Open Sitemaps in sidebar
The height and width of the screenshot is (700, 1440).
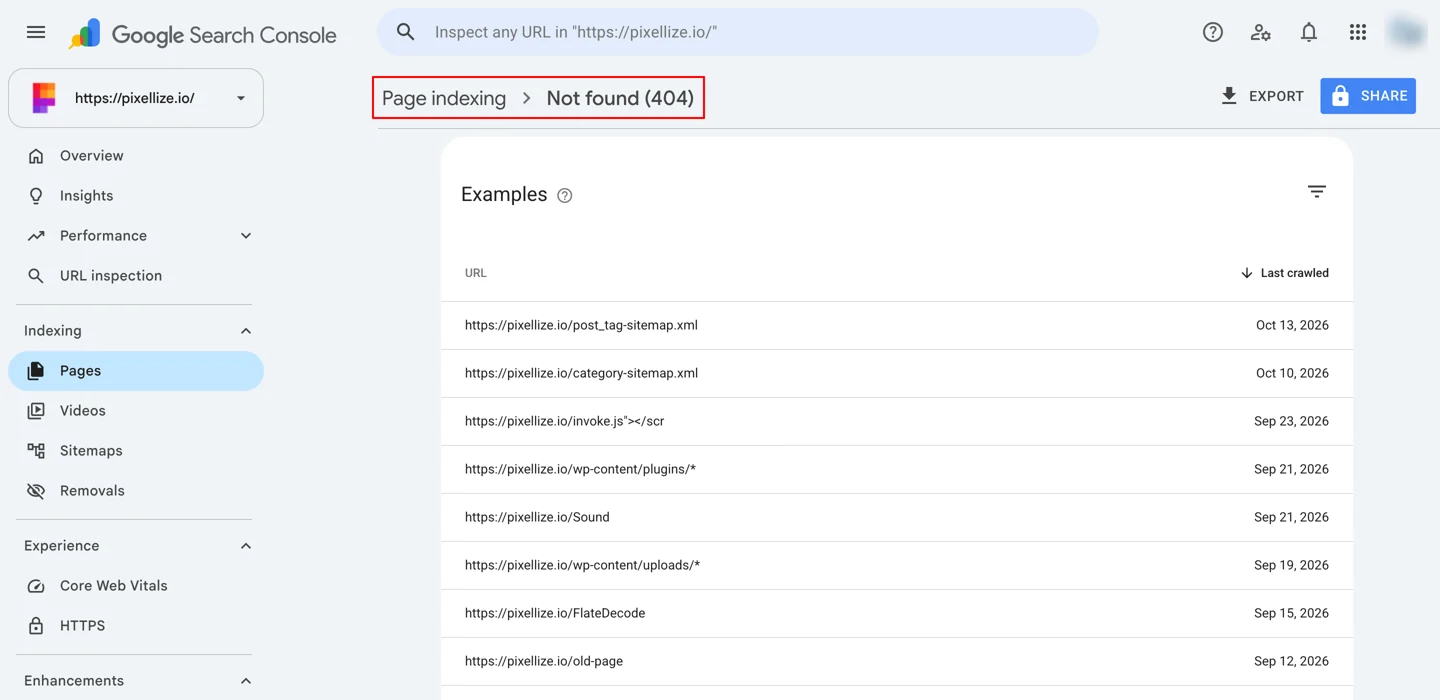tap(136, 451)
